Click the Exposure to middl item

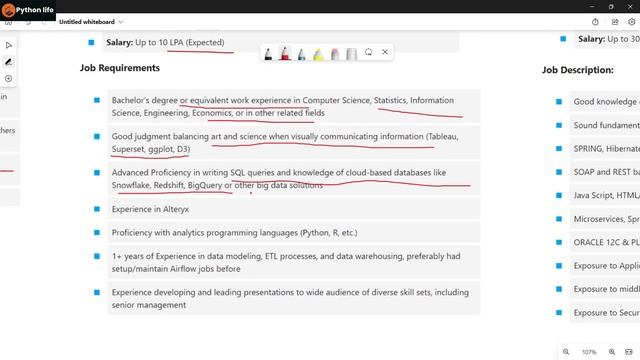[x=607, y=289]
